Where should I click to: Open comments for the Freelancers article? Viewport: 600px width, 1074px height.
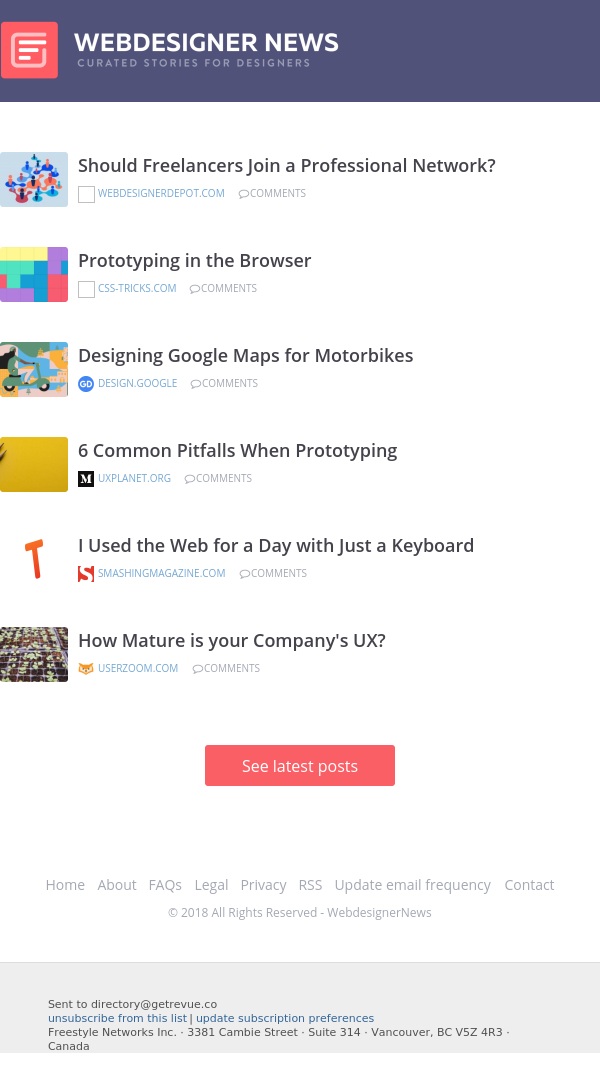coord(272,194)
